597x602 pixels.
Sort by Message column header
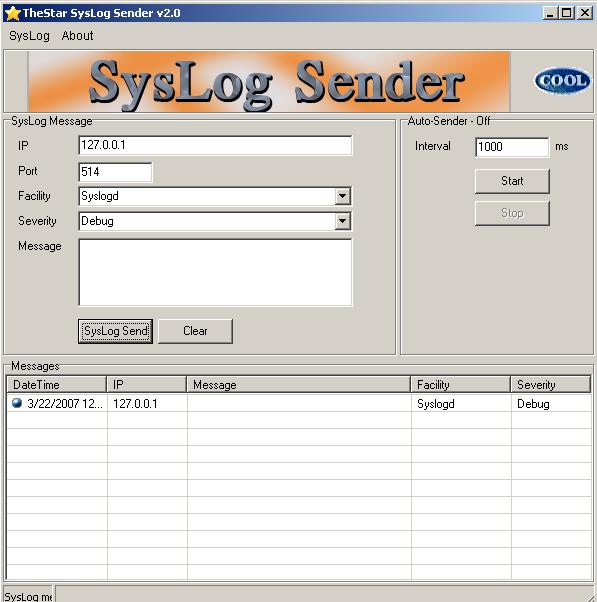pos(298,384)
